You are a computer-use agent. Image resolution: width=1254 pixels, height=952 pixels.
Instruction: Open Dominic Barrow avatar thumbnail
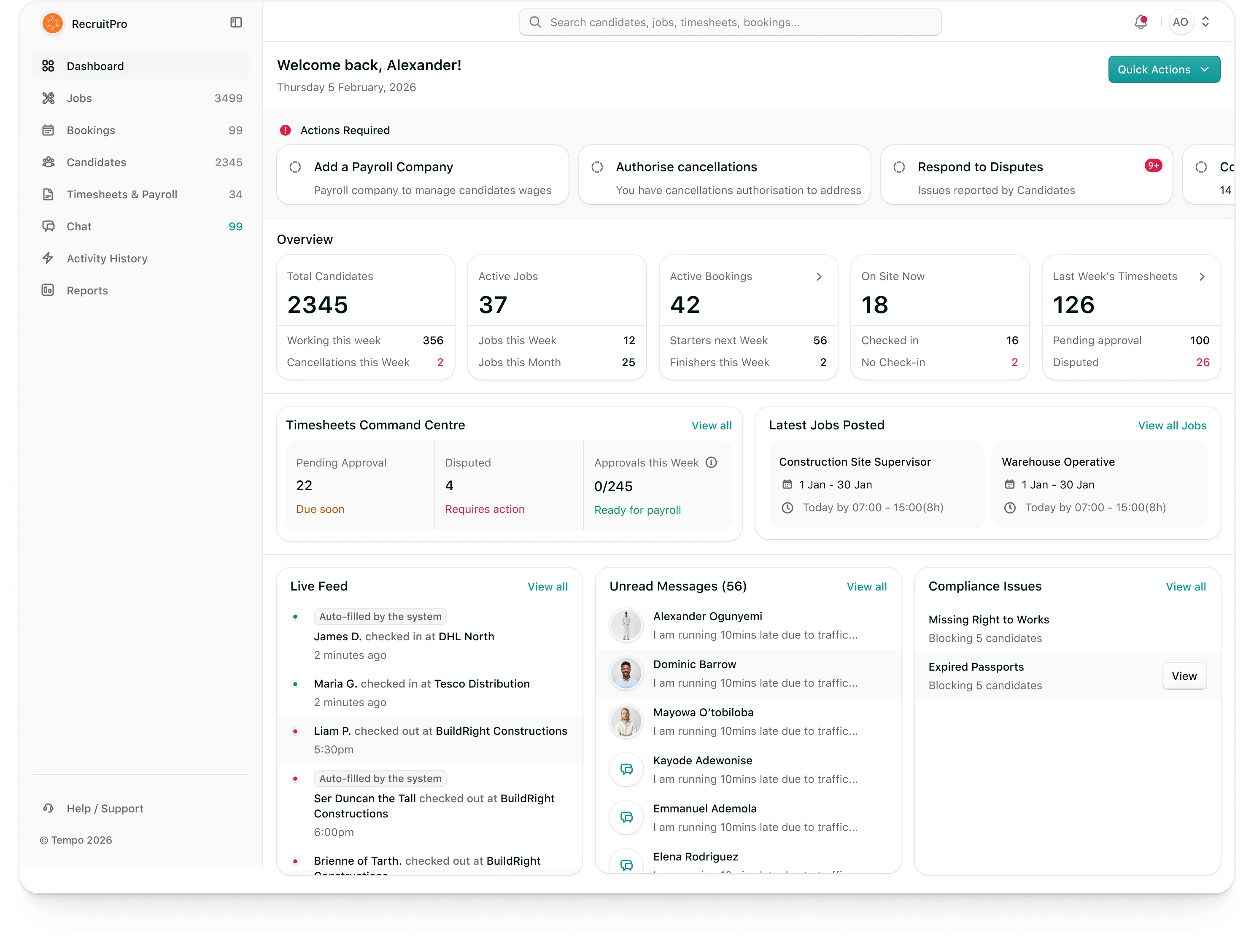coord(626,674)
